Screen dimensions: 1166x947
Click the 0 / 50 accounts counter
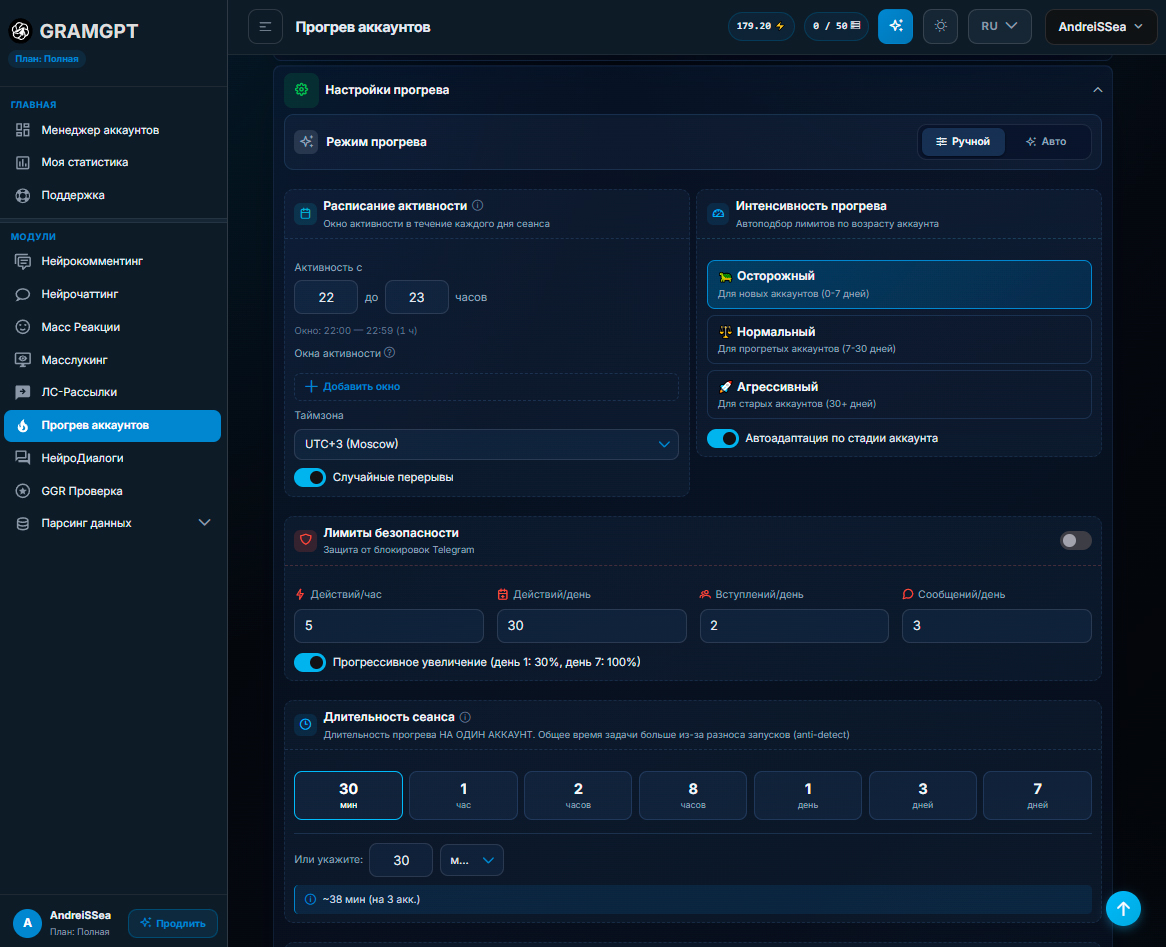coord(837,26)
